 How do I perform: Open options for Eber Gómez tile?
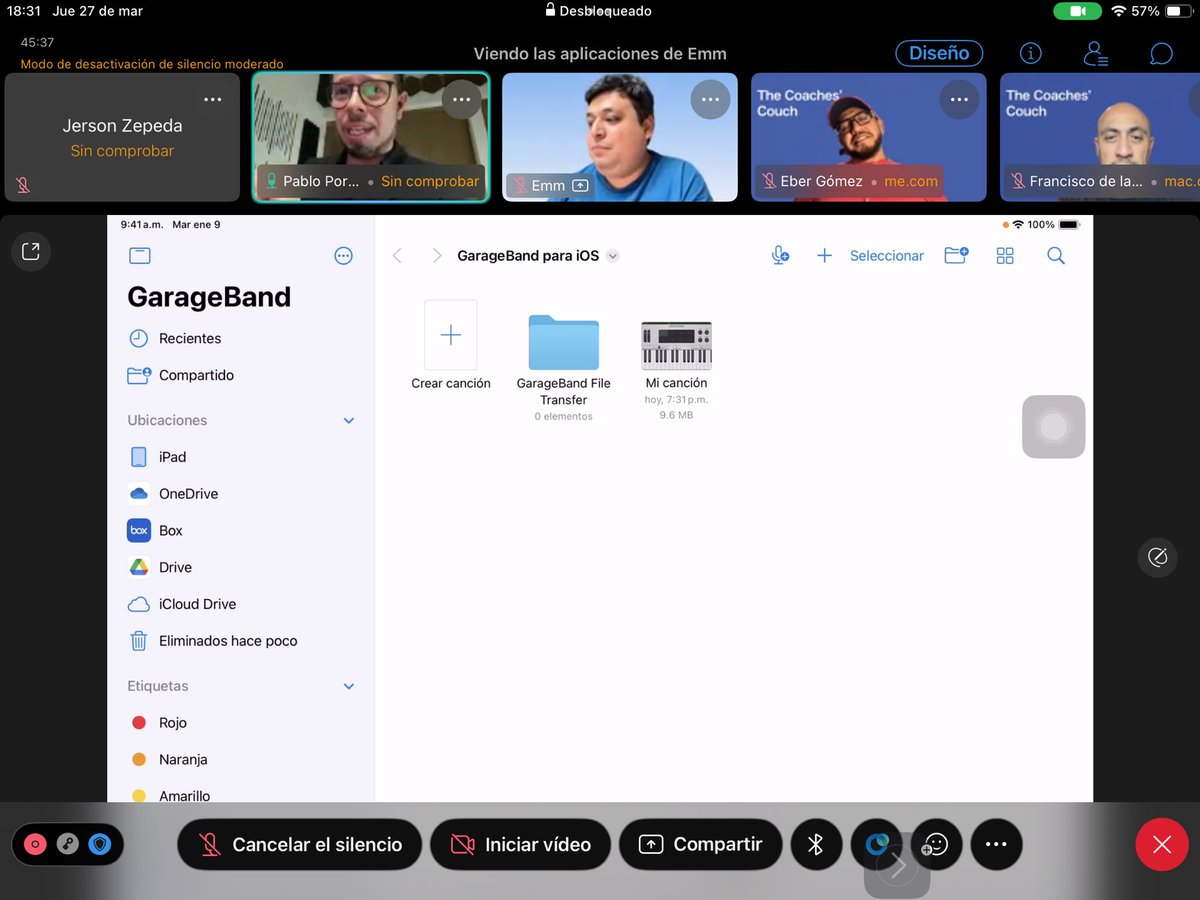coord(959,100)
